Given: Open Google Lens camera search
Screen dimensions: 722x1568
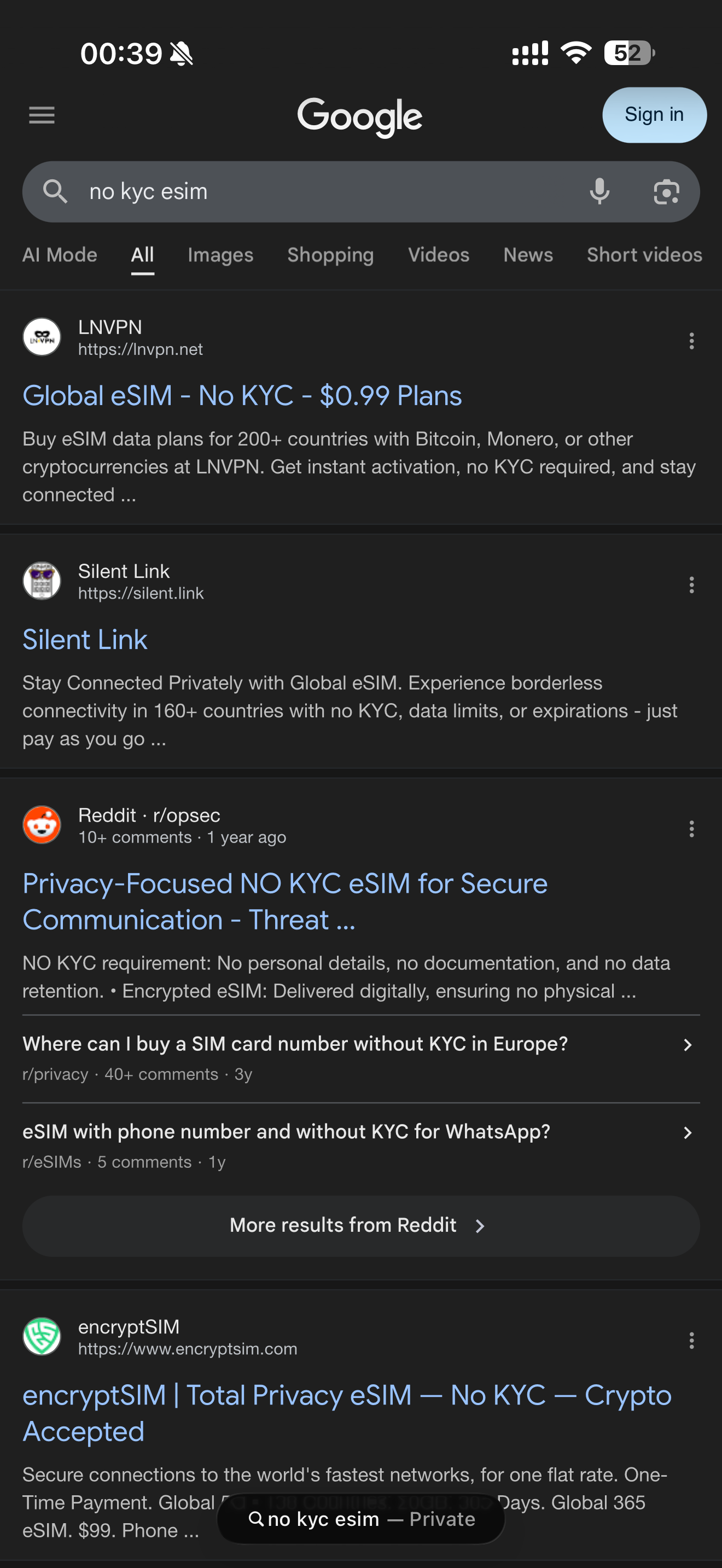Looking at the screenshot, I should (666, 192).
